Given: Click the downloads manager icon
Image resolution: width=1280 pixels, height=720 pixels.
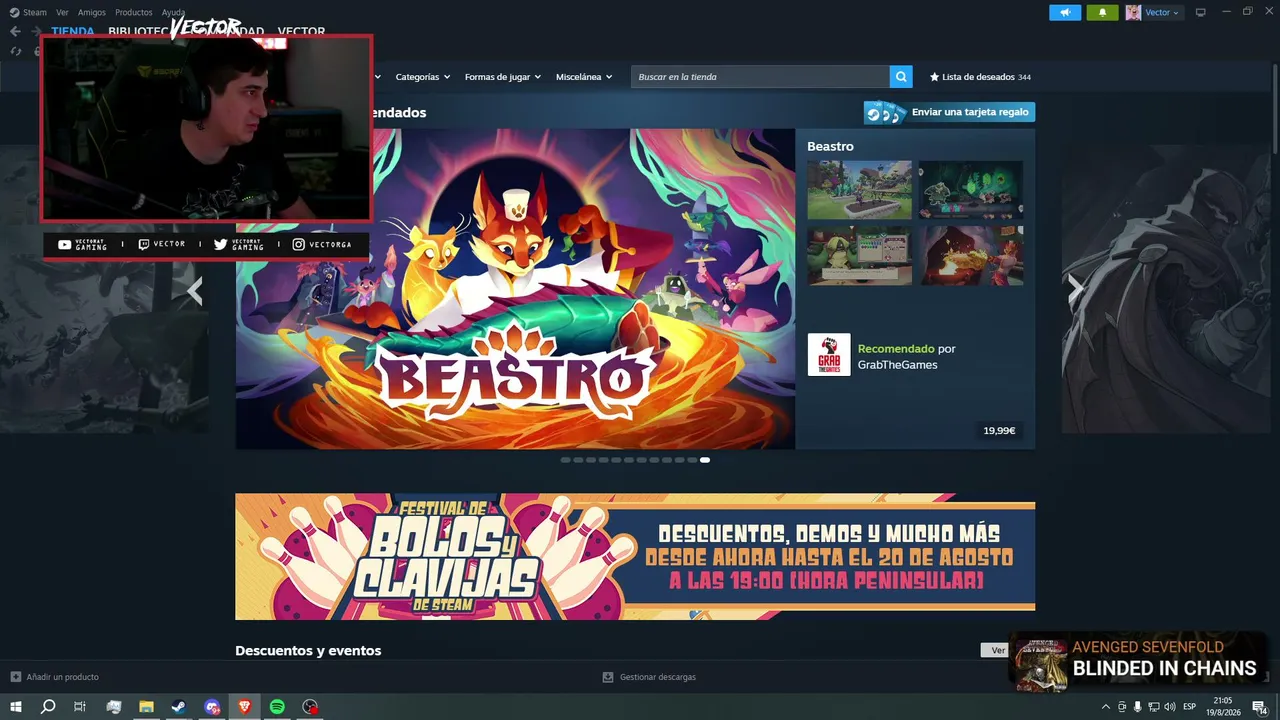Looking at the screenshot, I should (x=607, y=677).
